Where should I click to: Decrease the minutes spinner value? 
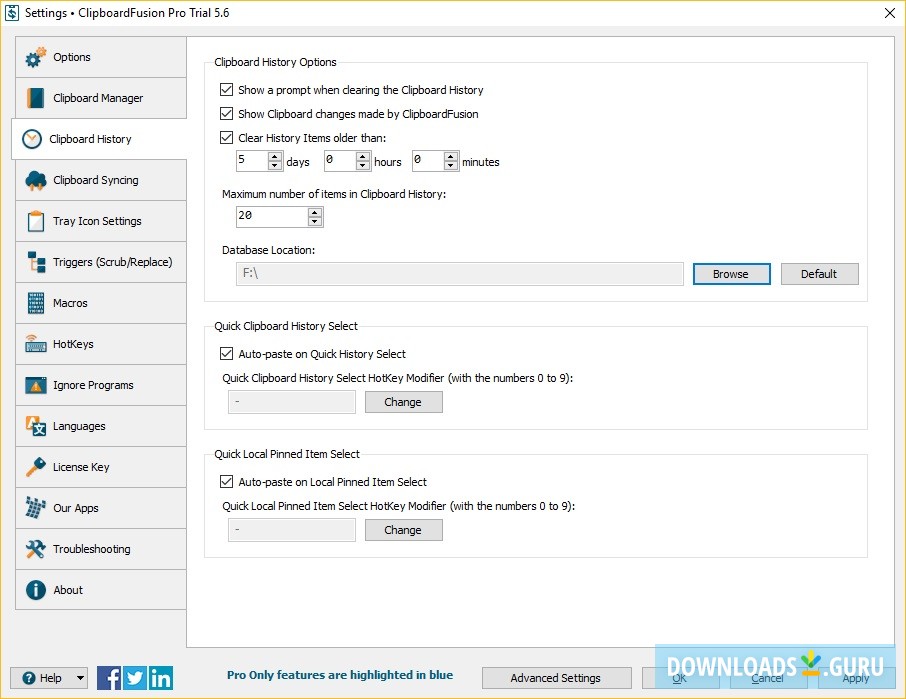(x=451, y=166)
